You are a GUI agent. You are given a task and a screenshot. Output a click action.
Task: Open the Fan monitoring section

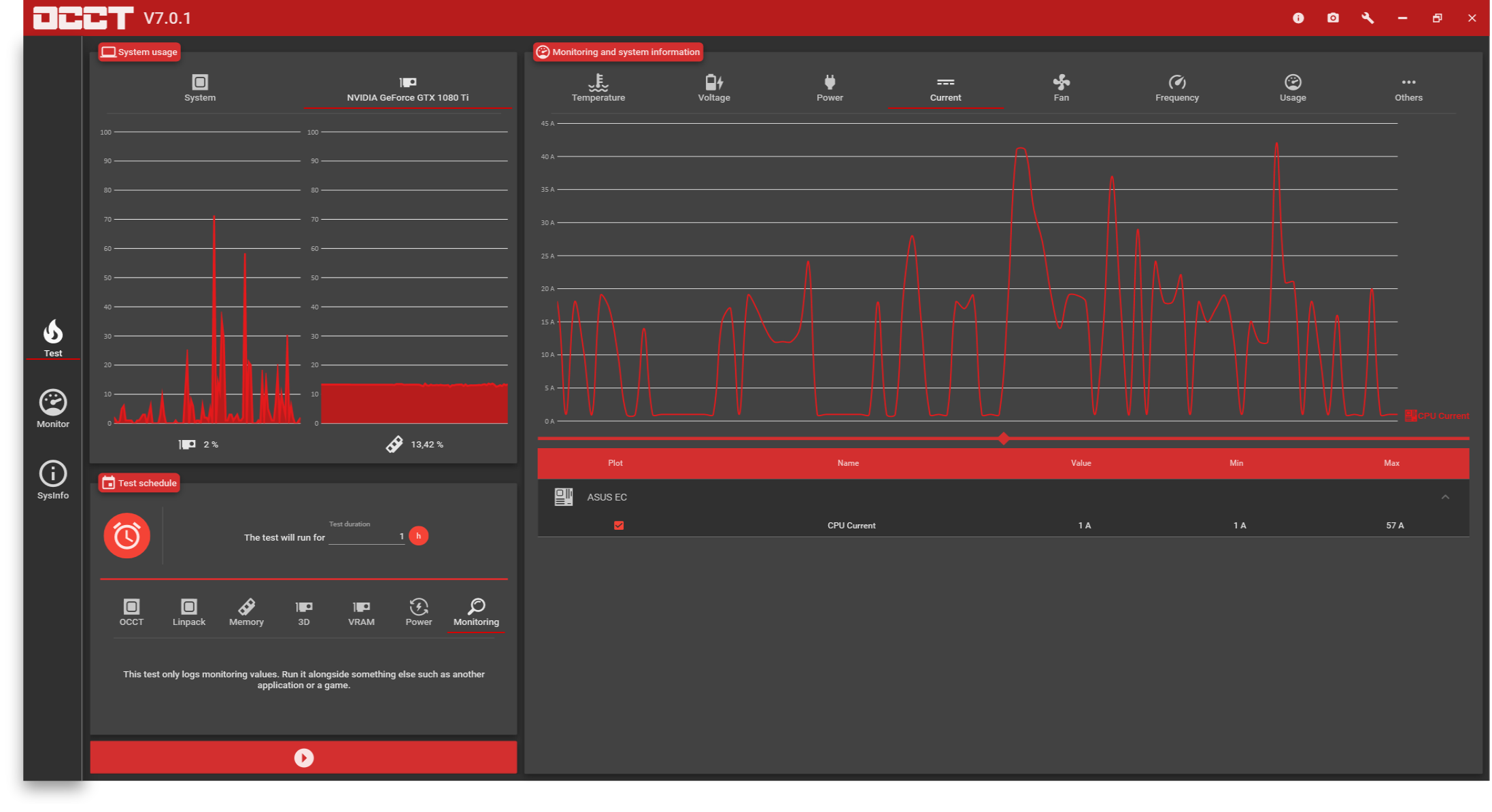pyautogui.click(x=1058, y=88)
